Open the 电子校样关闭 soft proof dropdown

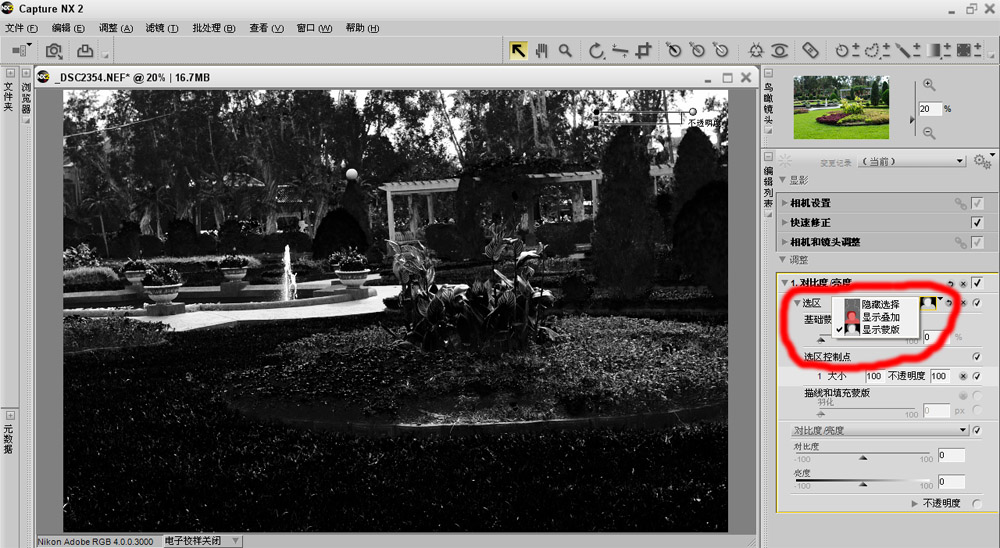[202, 541]
